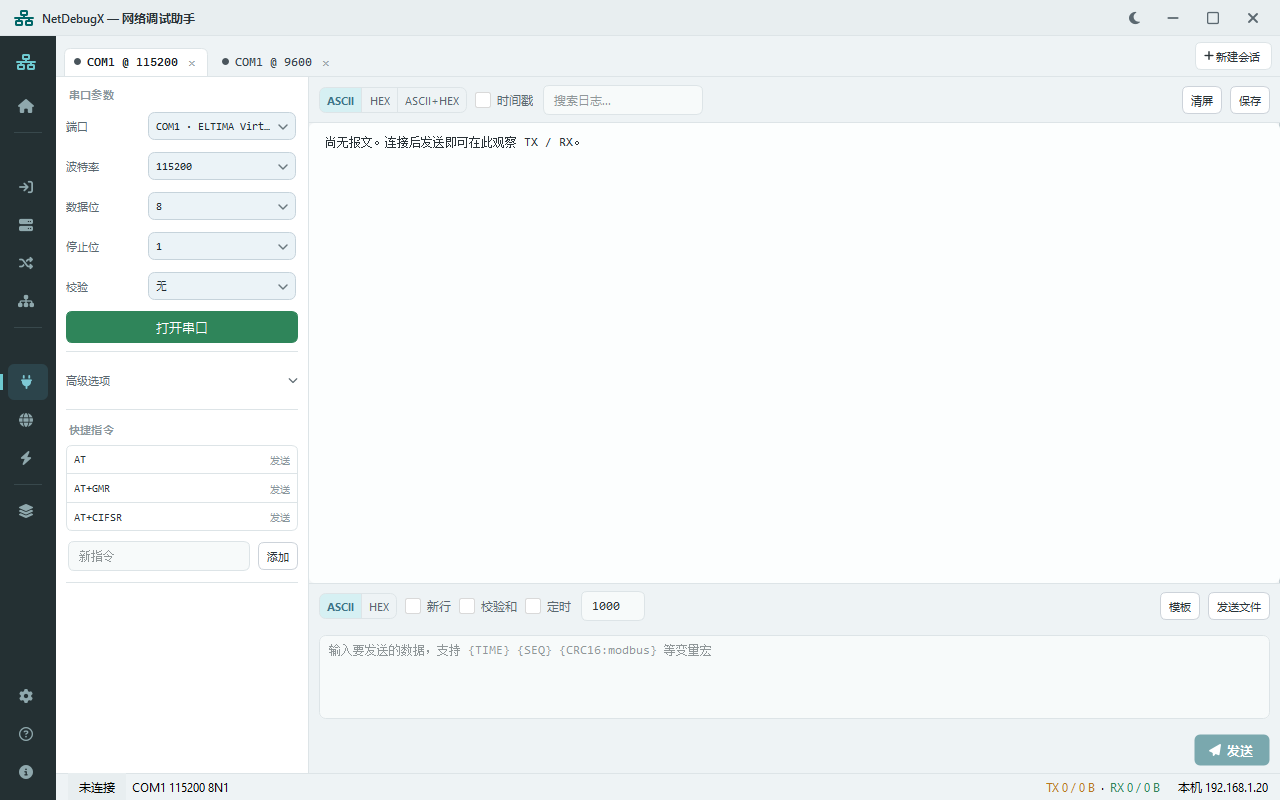
Task: Select the serial plug sidebar icon
Action: pyautogui.click(x=27, y=382)
